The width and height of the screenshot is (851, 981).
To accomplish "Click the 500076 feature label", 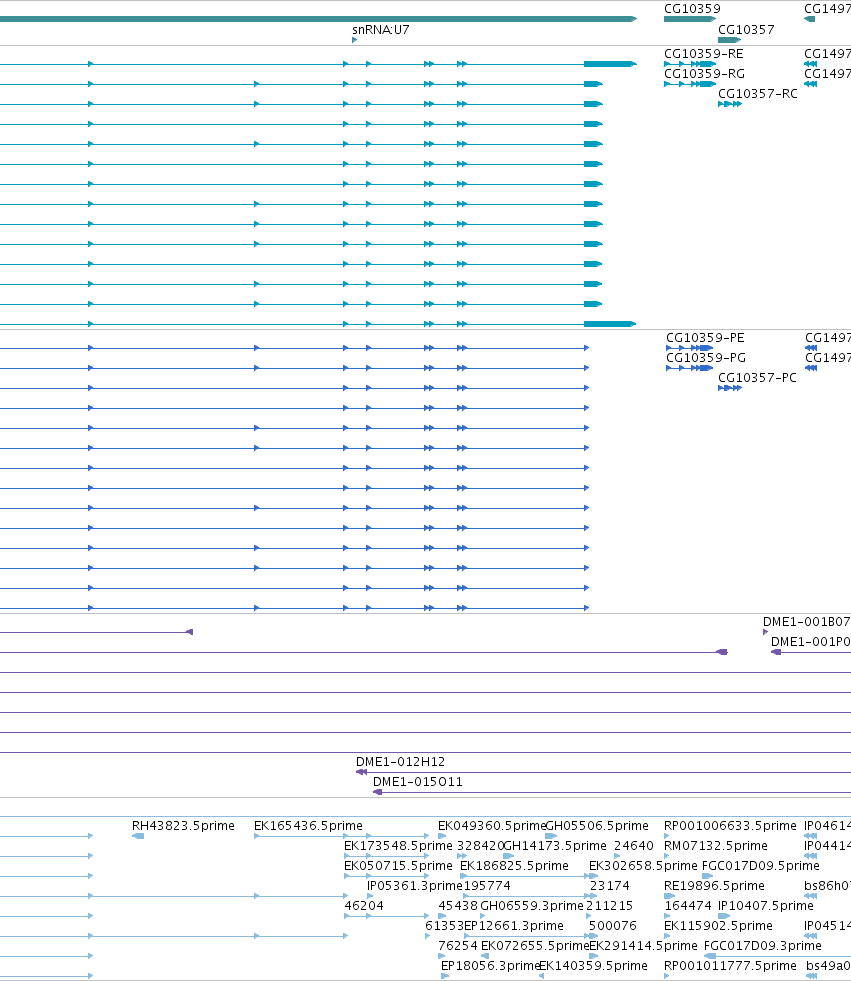I will (613, 926).
